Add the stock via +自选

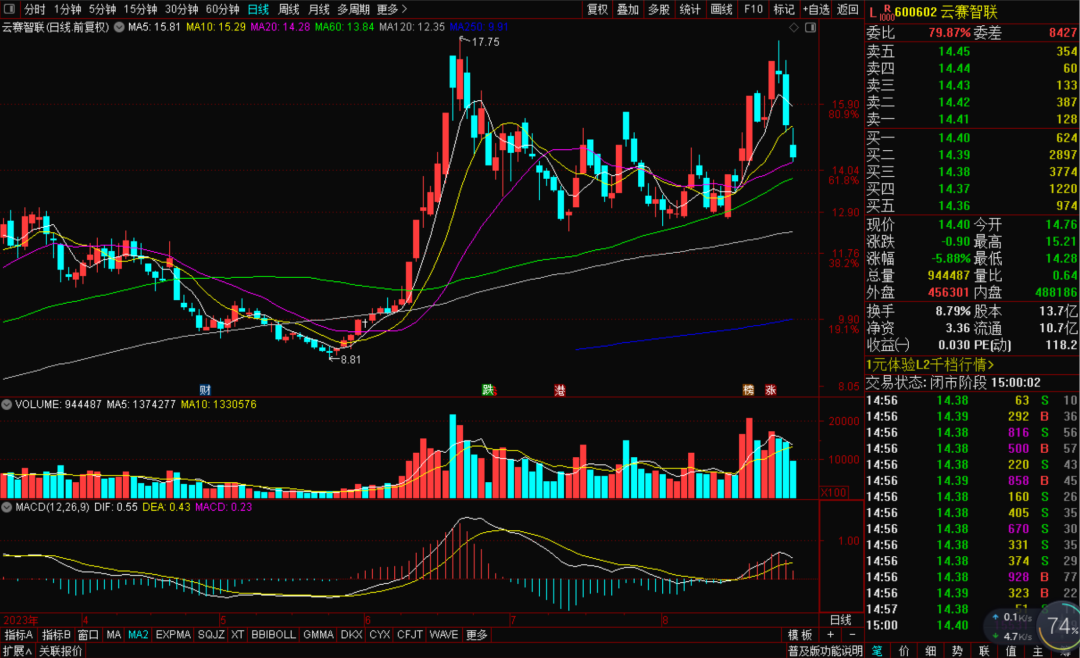click(x=816, y=10)
